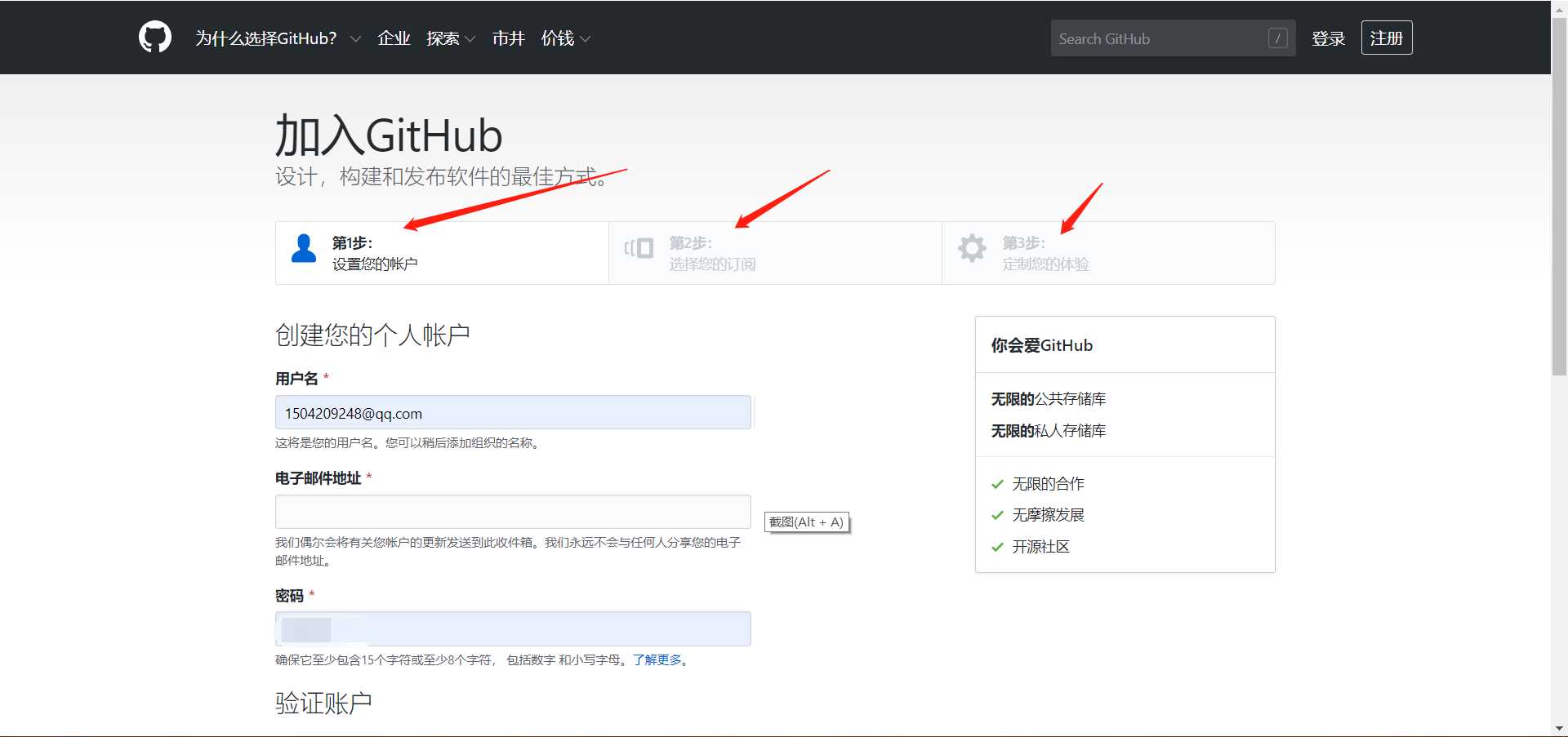Click the 你会爱GitHub card title
This screenshot has width=1568, height=737.
click(x=1042, y=345)
